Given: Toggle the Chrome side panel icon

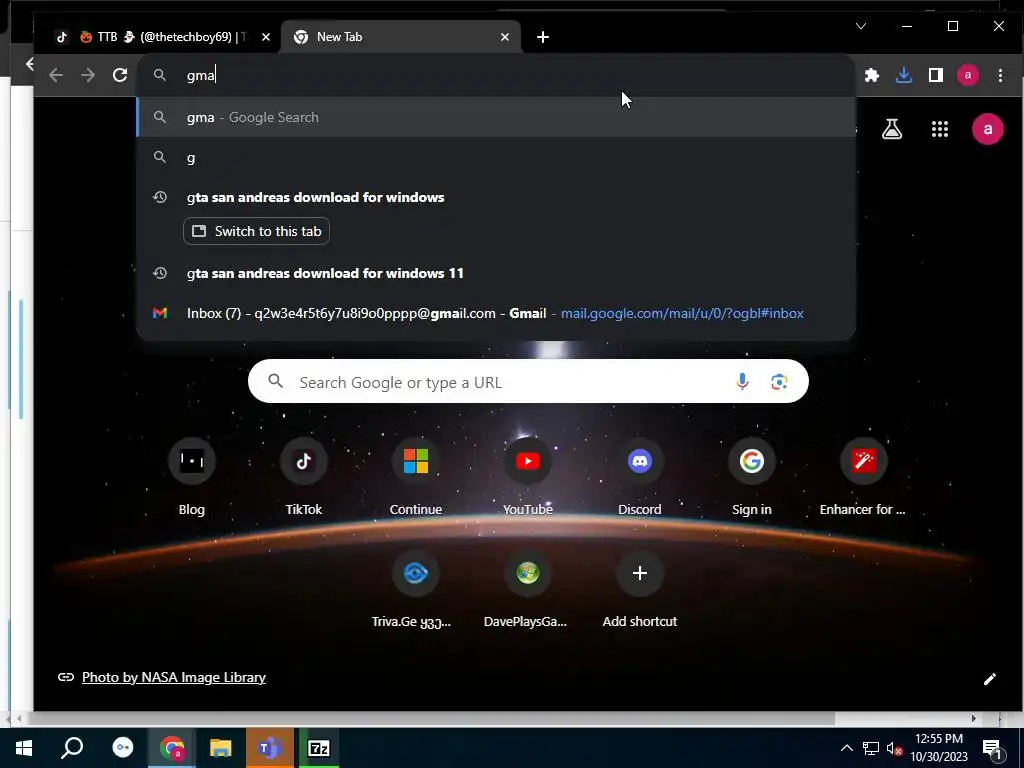Looking at the screenshot, I should 936,75.
